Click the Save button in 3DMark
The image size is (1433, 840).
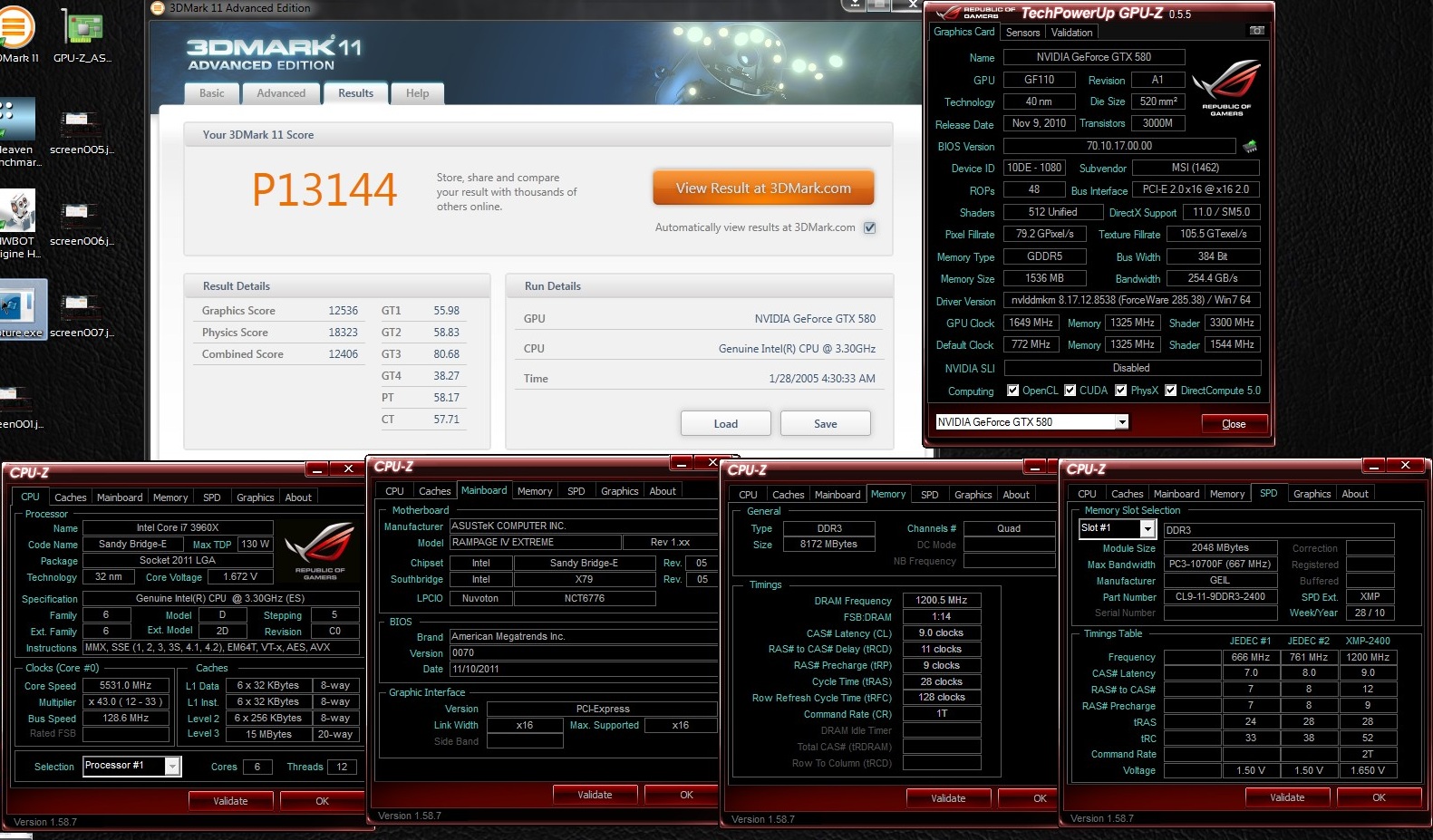[826, 423]
